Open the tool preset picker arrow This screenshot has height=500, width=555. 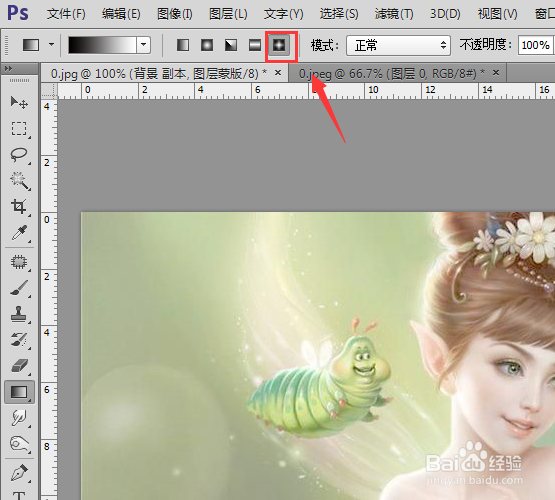(x=52, y=45)
